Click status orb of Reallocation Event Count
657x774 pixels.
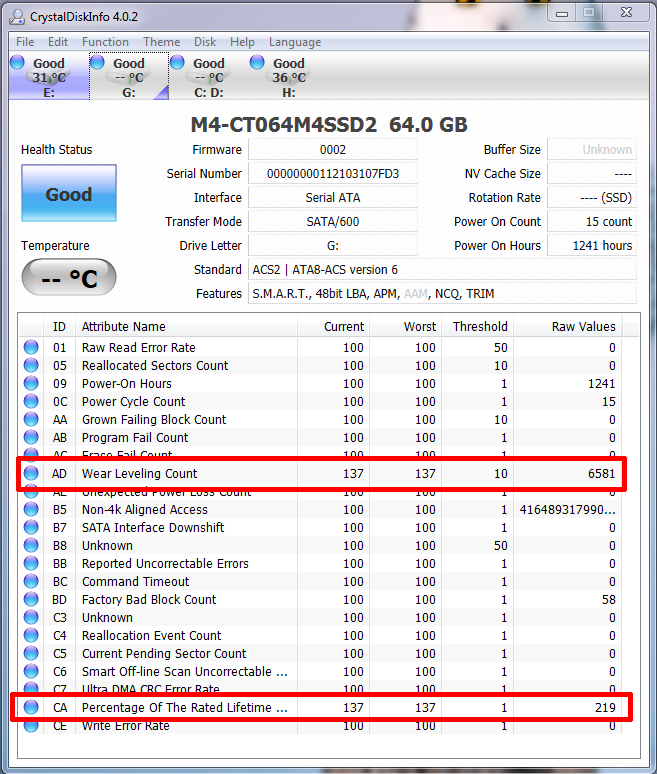click(31, 635)
